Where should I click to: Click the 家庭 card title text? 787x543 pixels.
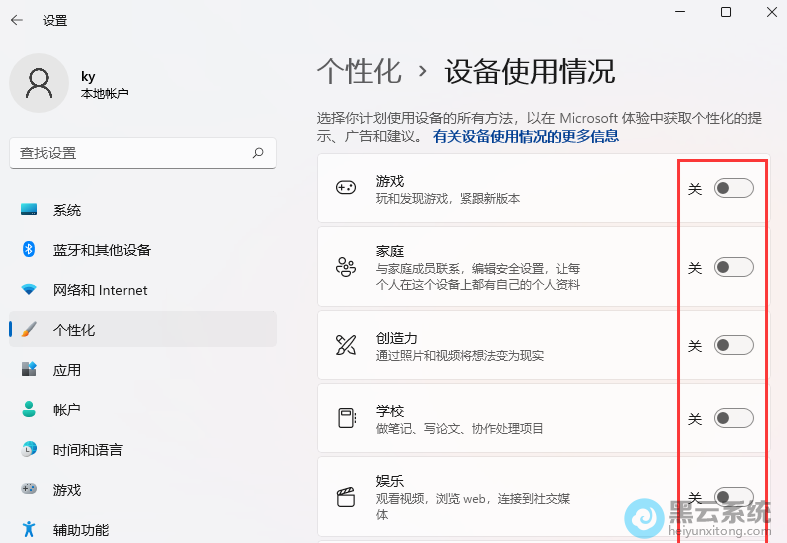click(390, 251)
